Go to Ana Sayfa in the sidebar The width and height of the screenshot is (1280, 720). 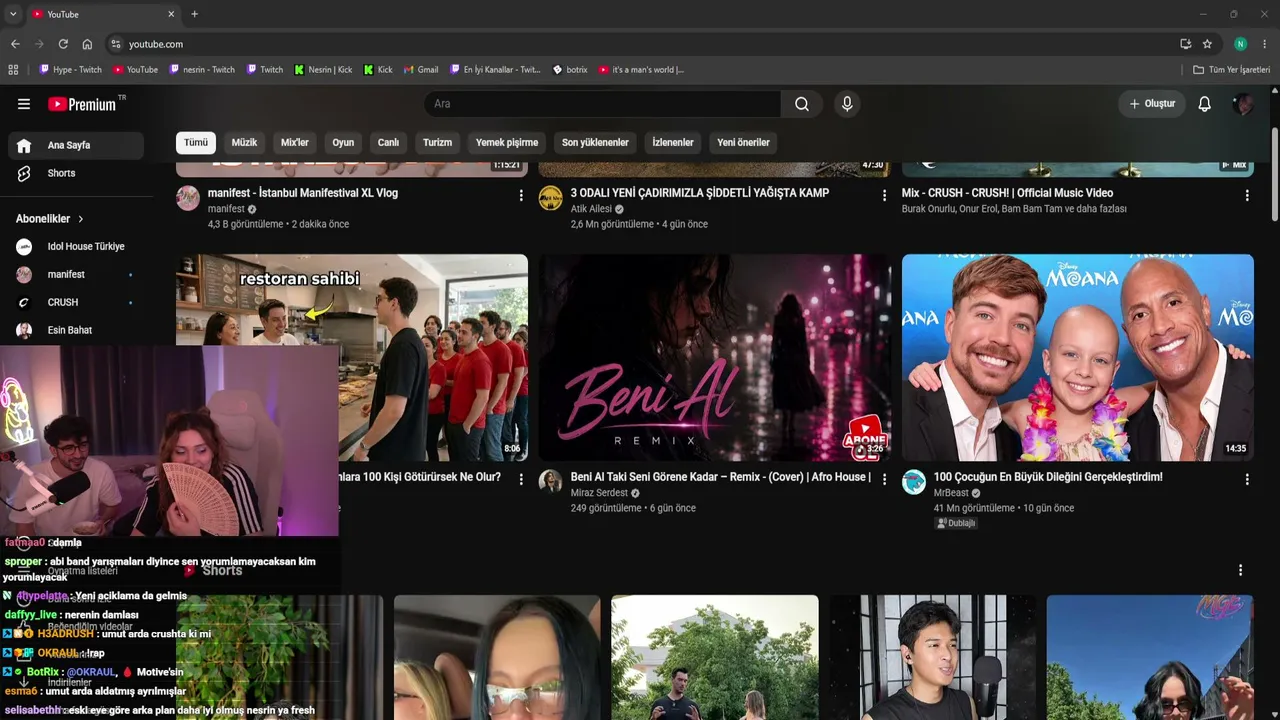(76, 146)
